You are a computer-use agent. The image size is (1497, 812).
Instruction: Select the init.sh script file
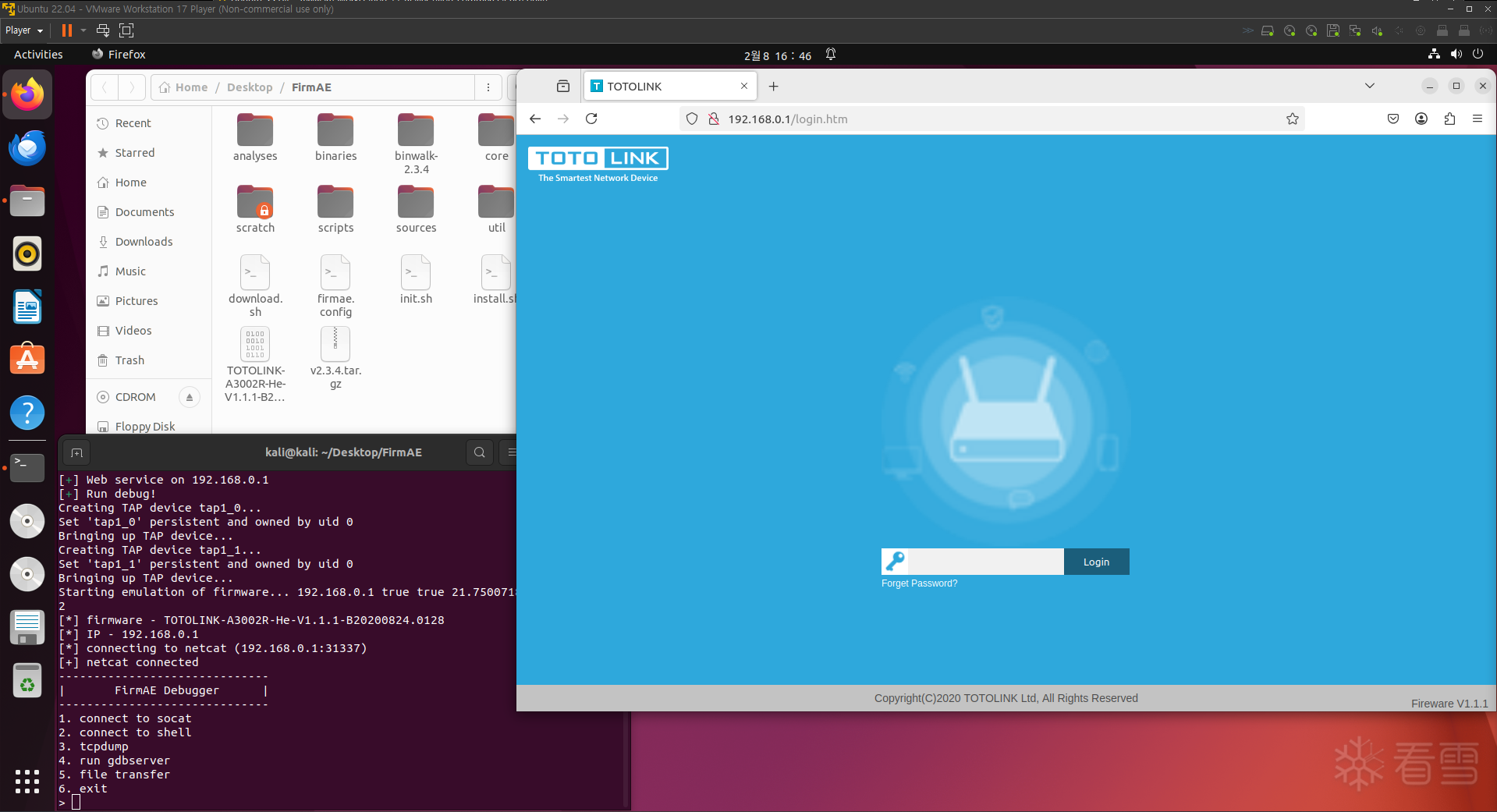pyautogui.click(x=416, y=280)
